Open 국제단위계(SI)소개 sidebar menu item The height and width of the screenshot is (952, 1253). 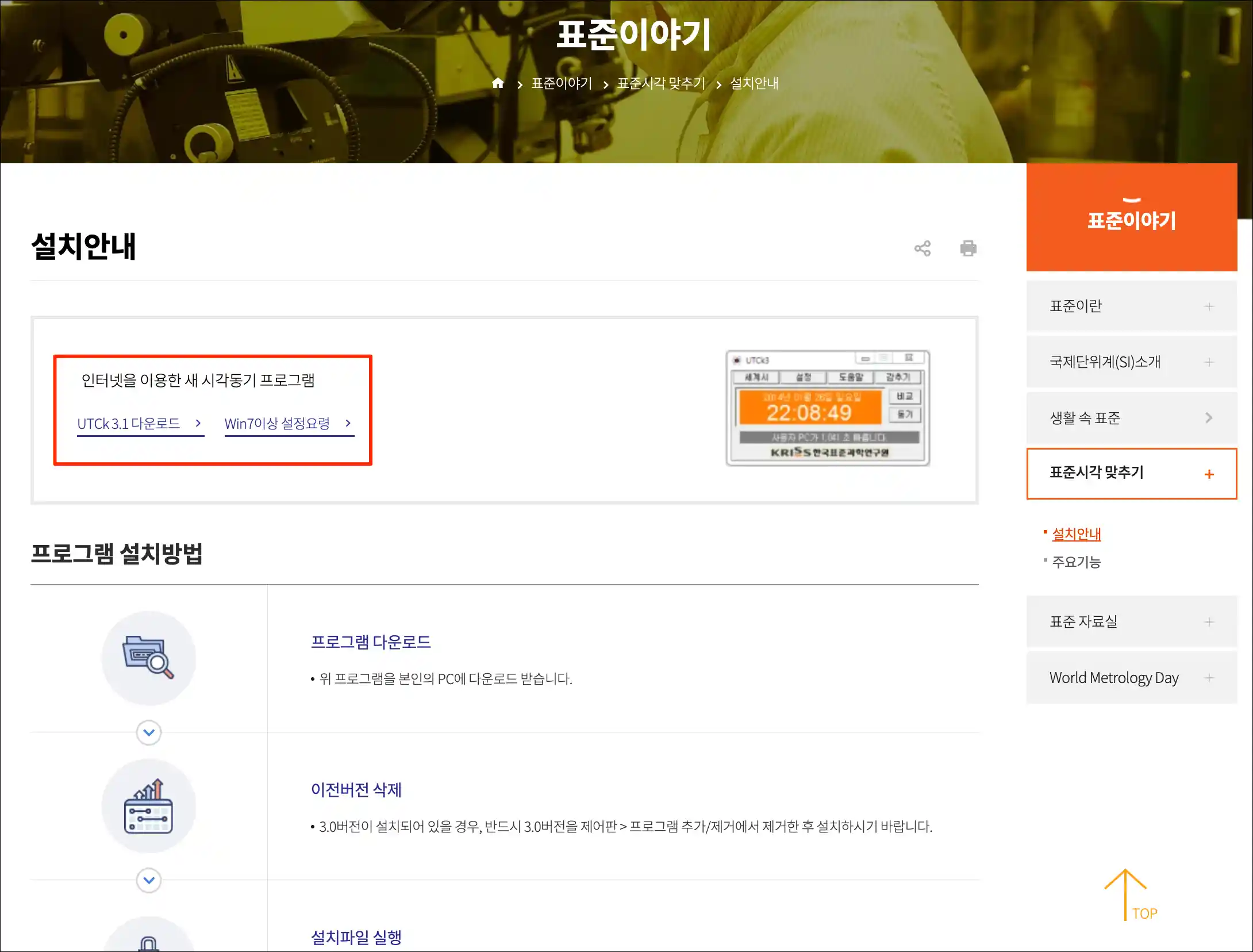1132,362
